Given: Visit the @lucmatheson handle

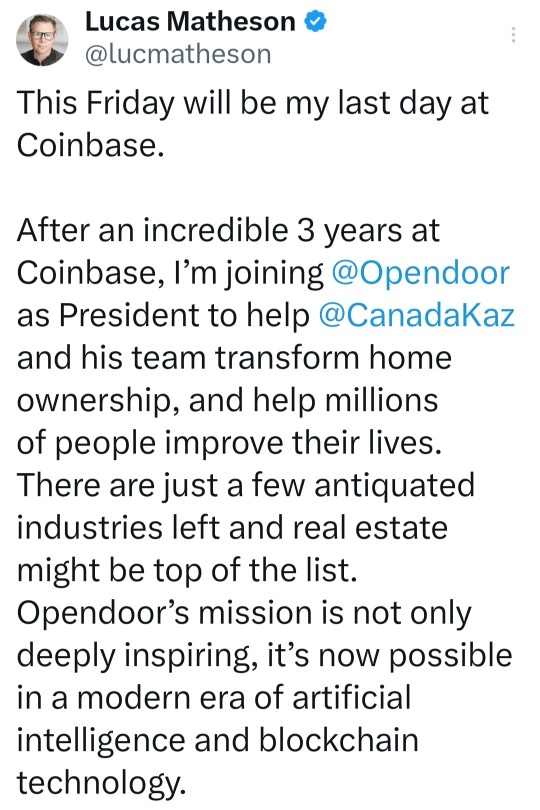Looking at the screenshot, I should (x=178, y=54).
